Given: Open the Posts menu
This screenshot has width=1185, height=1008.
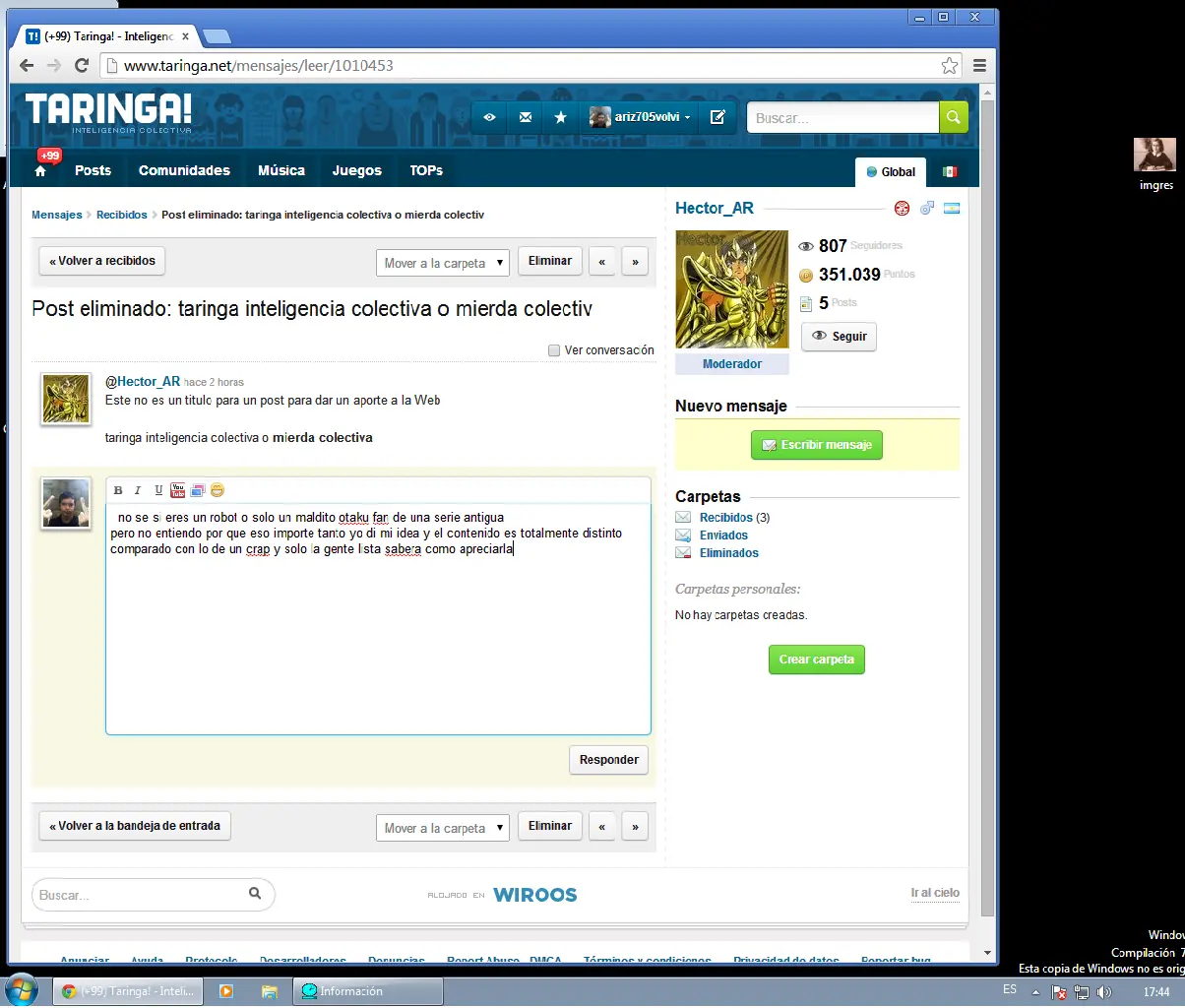Looking at the screenshot, I should (93, 170).
